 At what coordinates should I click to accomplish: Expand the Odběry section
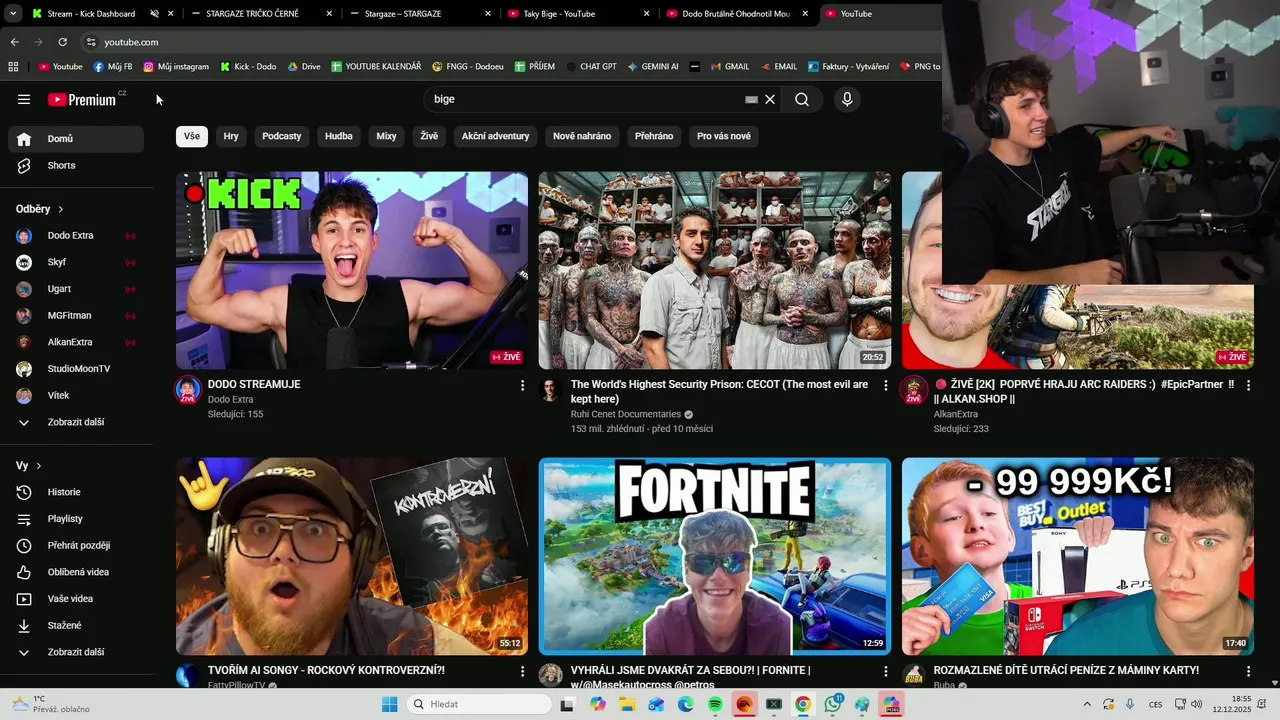(40, 209)
